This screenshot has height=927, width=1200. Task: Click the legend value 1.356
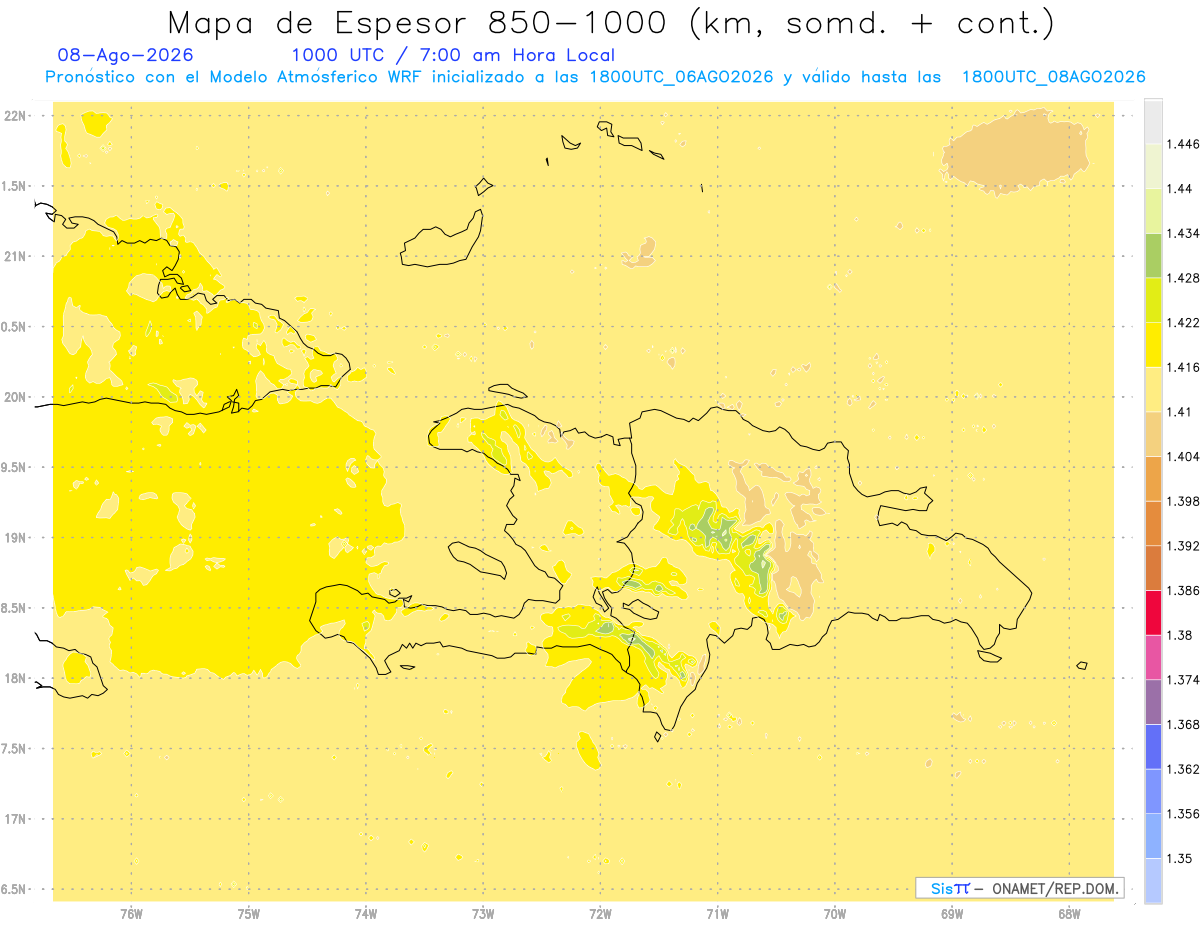(x=1182, y=814)
